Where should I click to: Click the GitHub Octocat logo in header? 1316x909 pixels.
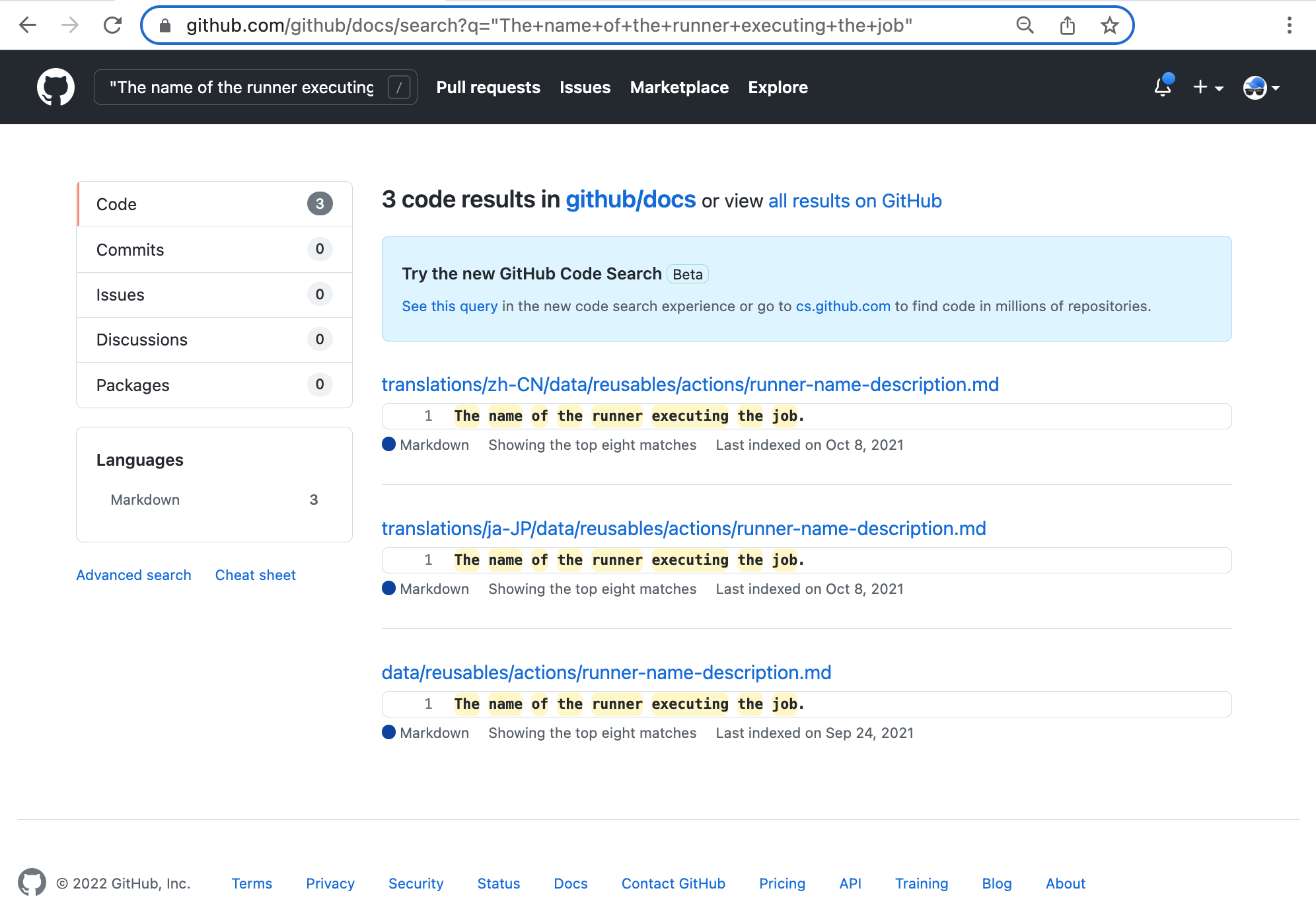point(55,87)
